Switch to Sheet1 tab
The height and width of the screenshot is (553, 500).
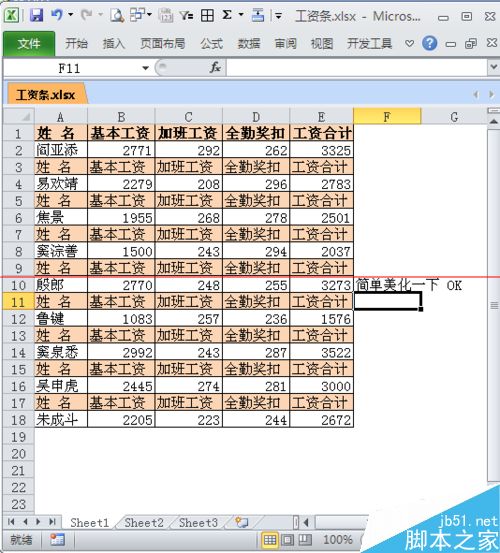pos(90,522)
